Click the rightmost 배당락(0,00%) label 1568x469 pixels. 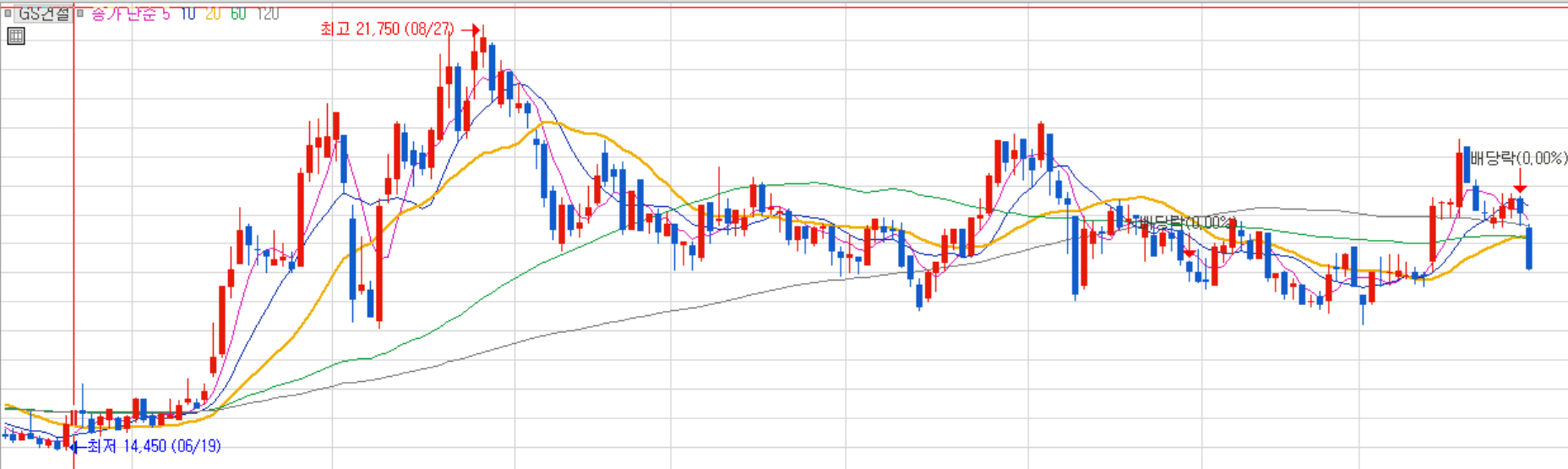(1519, 158)
